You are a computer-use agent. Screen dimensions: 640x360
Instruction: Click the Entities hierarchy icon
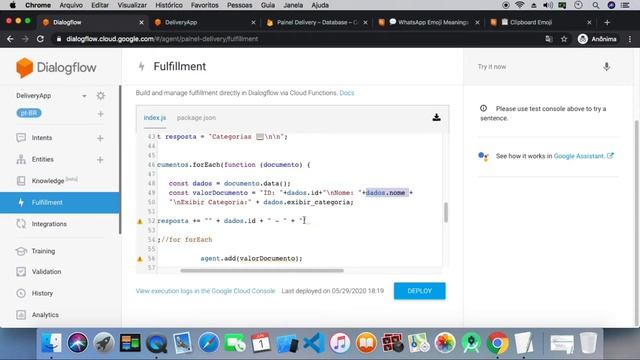pyautogui.click(x=21, y=159)
